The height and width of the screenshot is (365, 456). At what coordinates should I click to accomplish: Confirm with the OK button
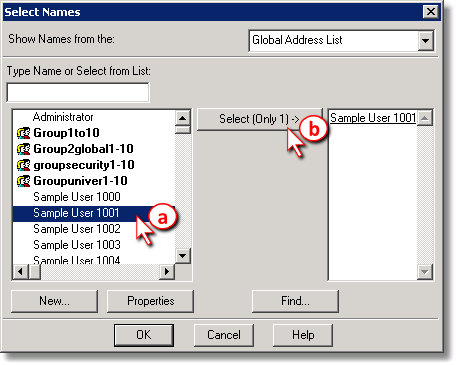(x=144, y=335)
